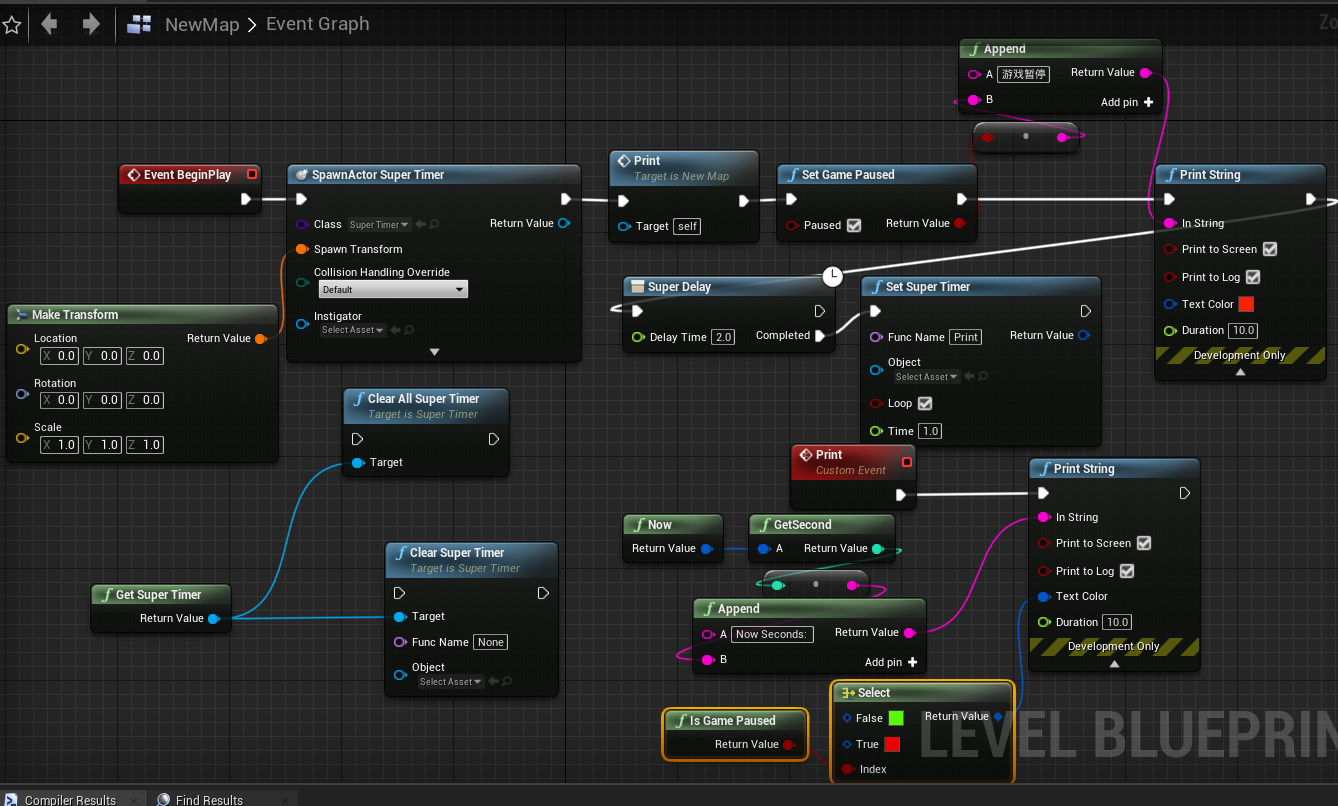Click the function icon on the Get Super Timer node
Viewport: 1338px width, 806px height.
pyautogui.click(x=107, y=594)
